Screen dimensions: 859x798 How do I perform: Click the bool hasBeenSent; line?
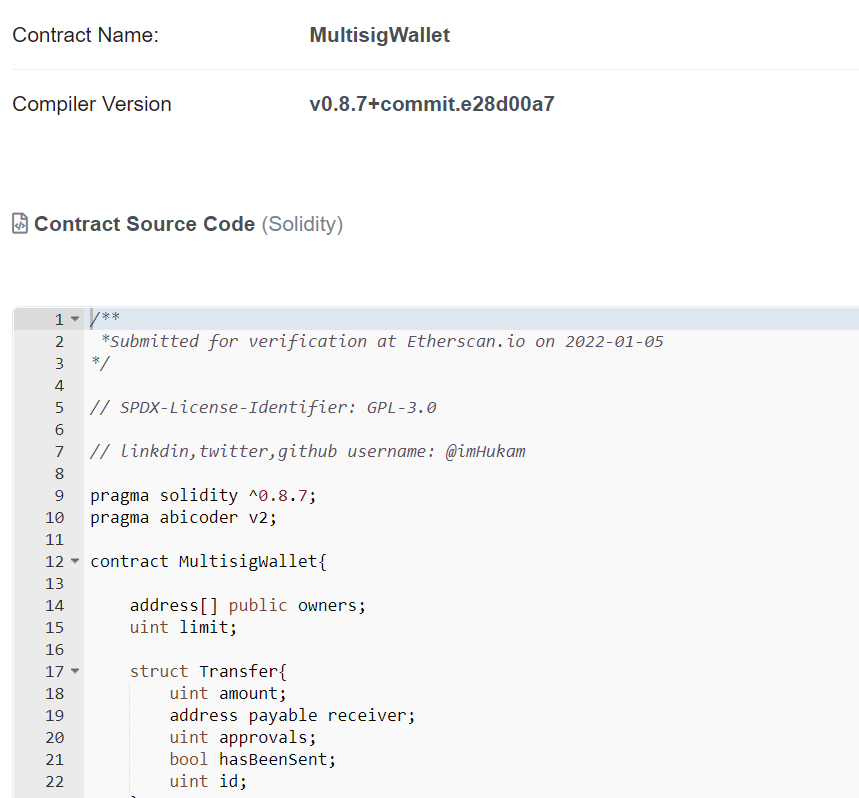[x=253, y=759]
